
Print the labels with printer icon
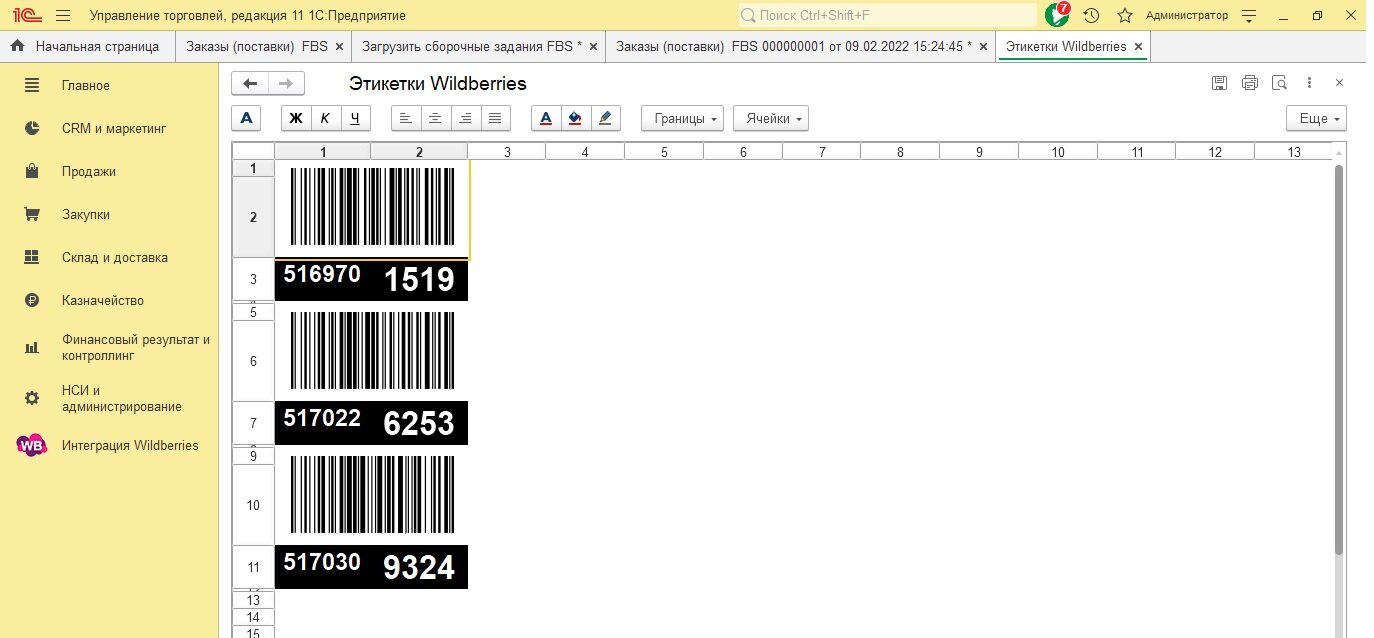tap(1249, 83)
